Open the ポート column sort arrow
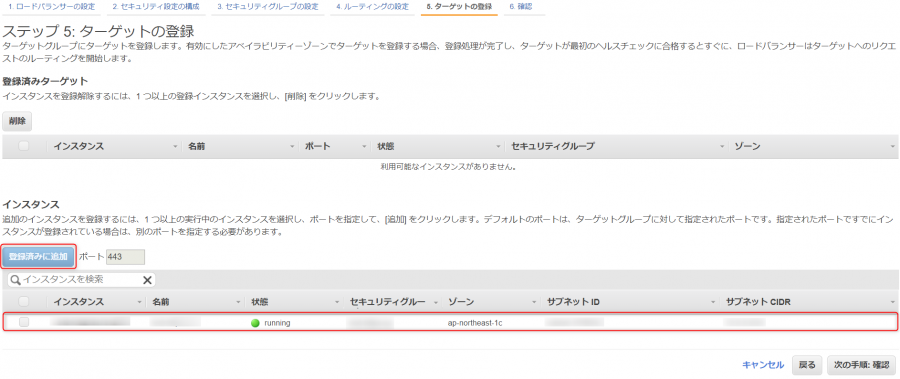 [364, 147]
